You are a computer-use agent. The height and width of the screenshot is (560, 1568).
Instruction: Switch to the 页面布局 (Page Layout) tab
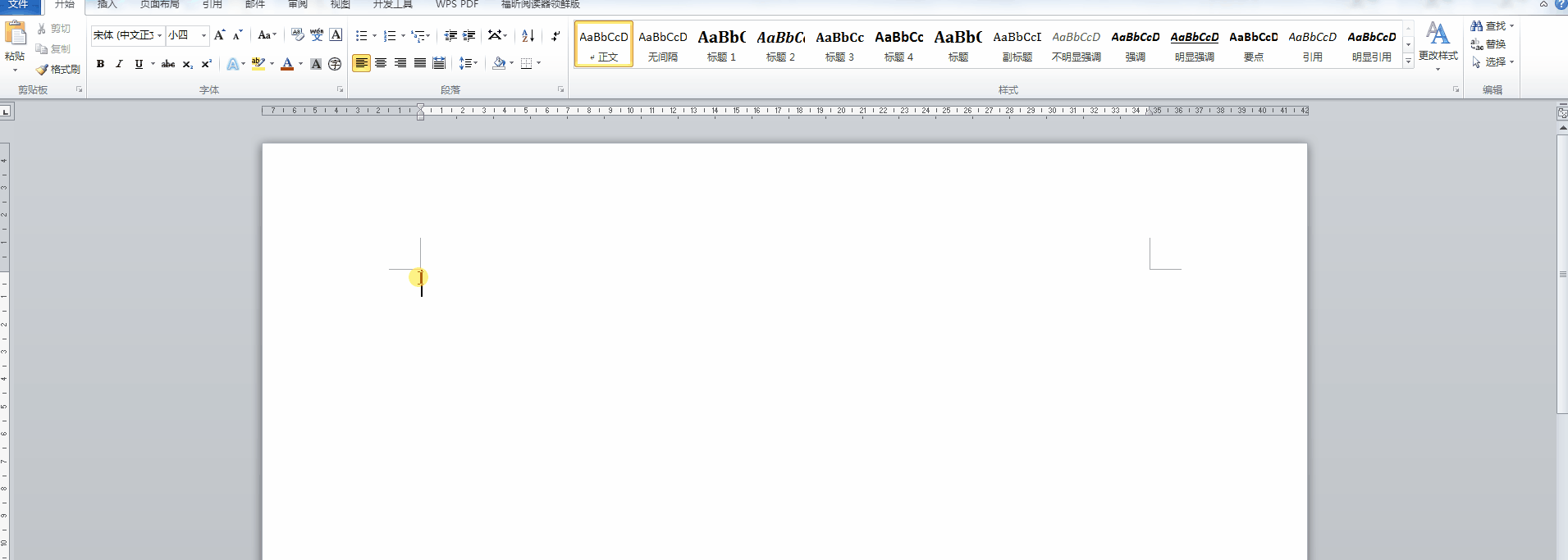coord(159,5)
